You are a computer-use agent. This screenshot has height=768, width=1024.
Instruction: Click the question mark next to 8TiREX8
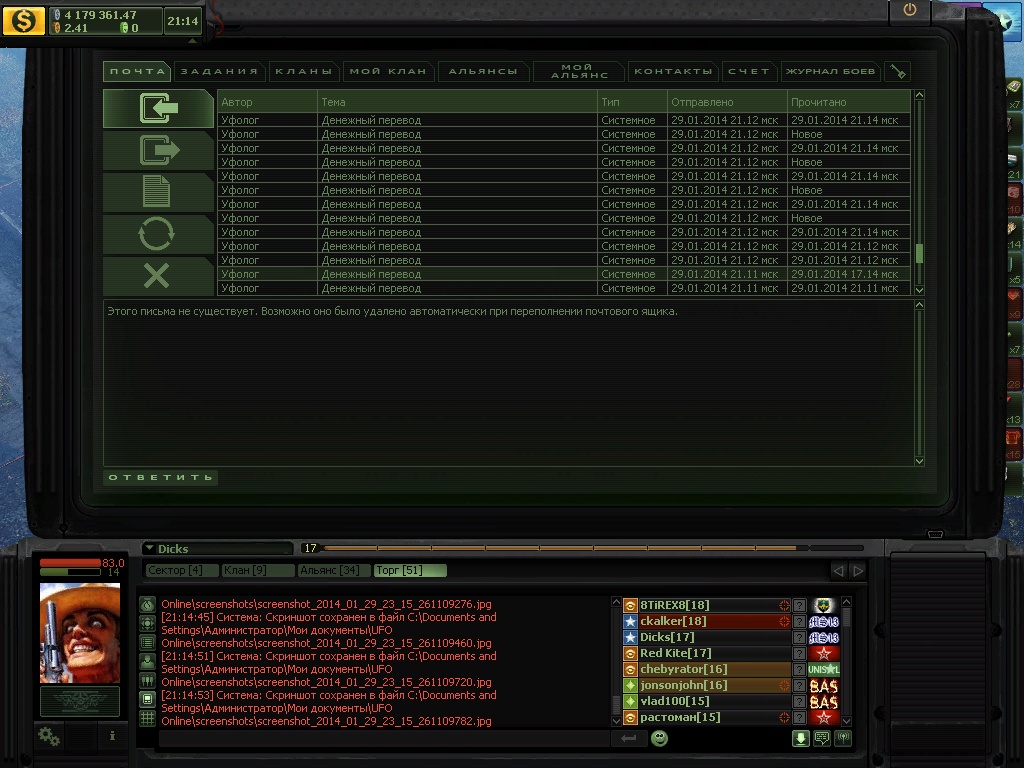(x=799, y=605)
